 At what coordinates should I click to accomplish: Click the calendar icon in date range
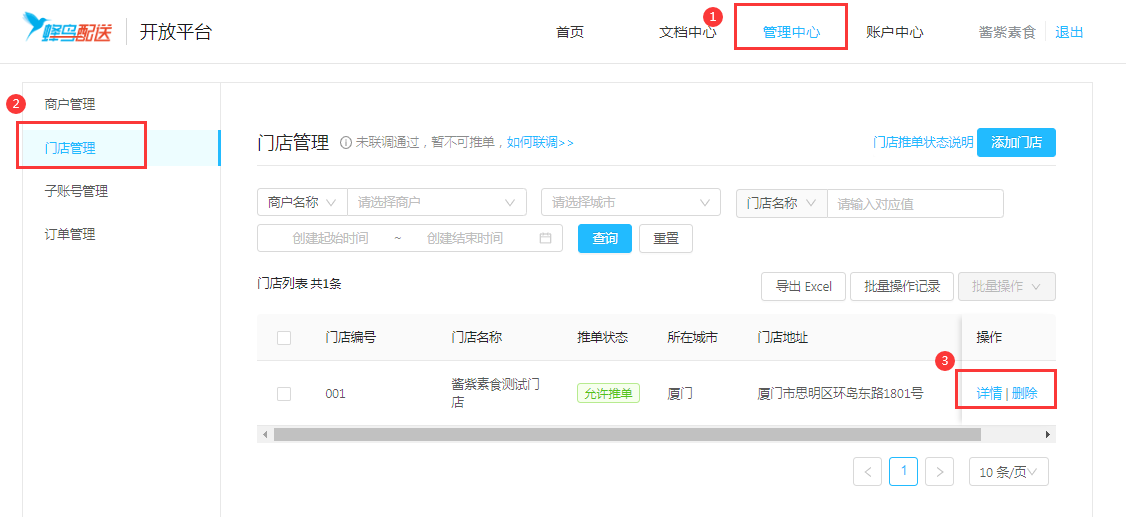pyautogui.click(x=545, y=238)
